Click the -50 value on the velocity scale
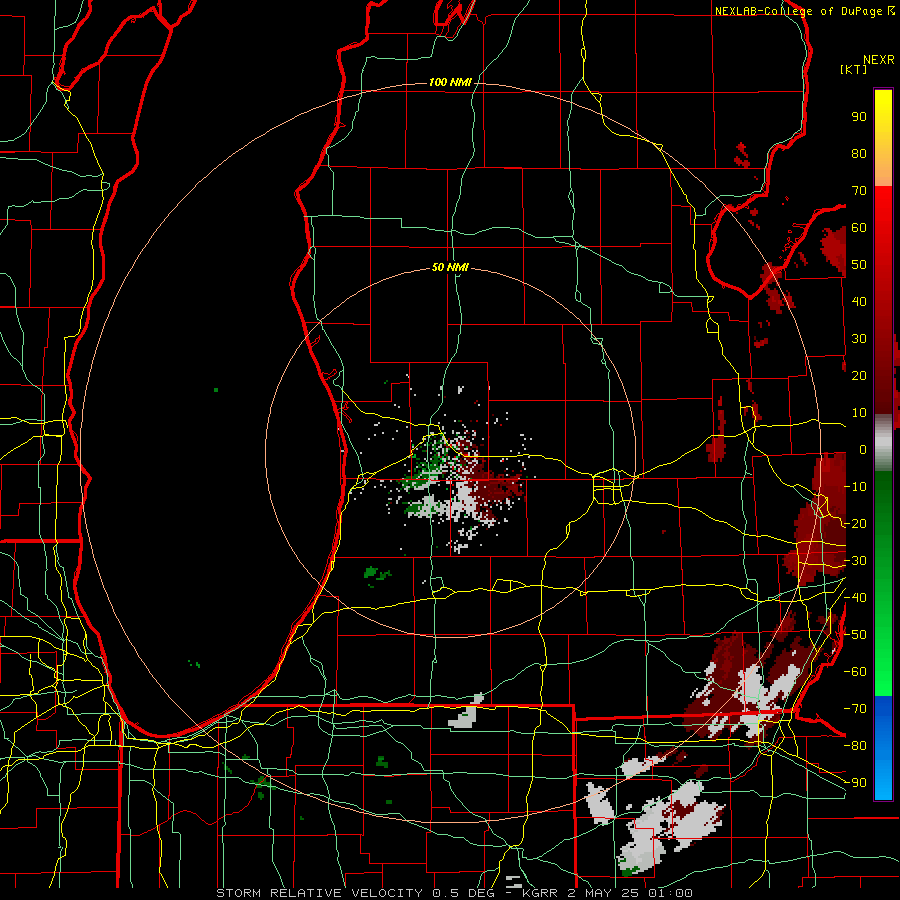The height and width of the screenshot is (900, 900). (x=855, y=635)
